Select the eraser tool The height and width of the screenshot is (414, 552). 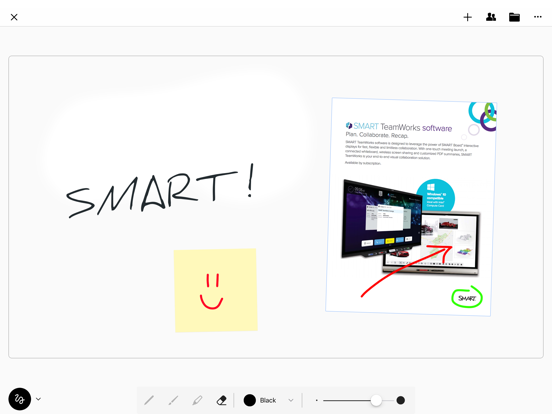(x=221, y=400)
